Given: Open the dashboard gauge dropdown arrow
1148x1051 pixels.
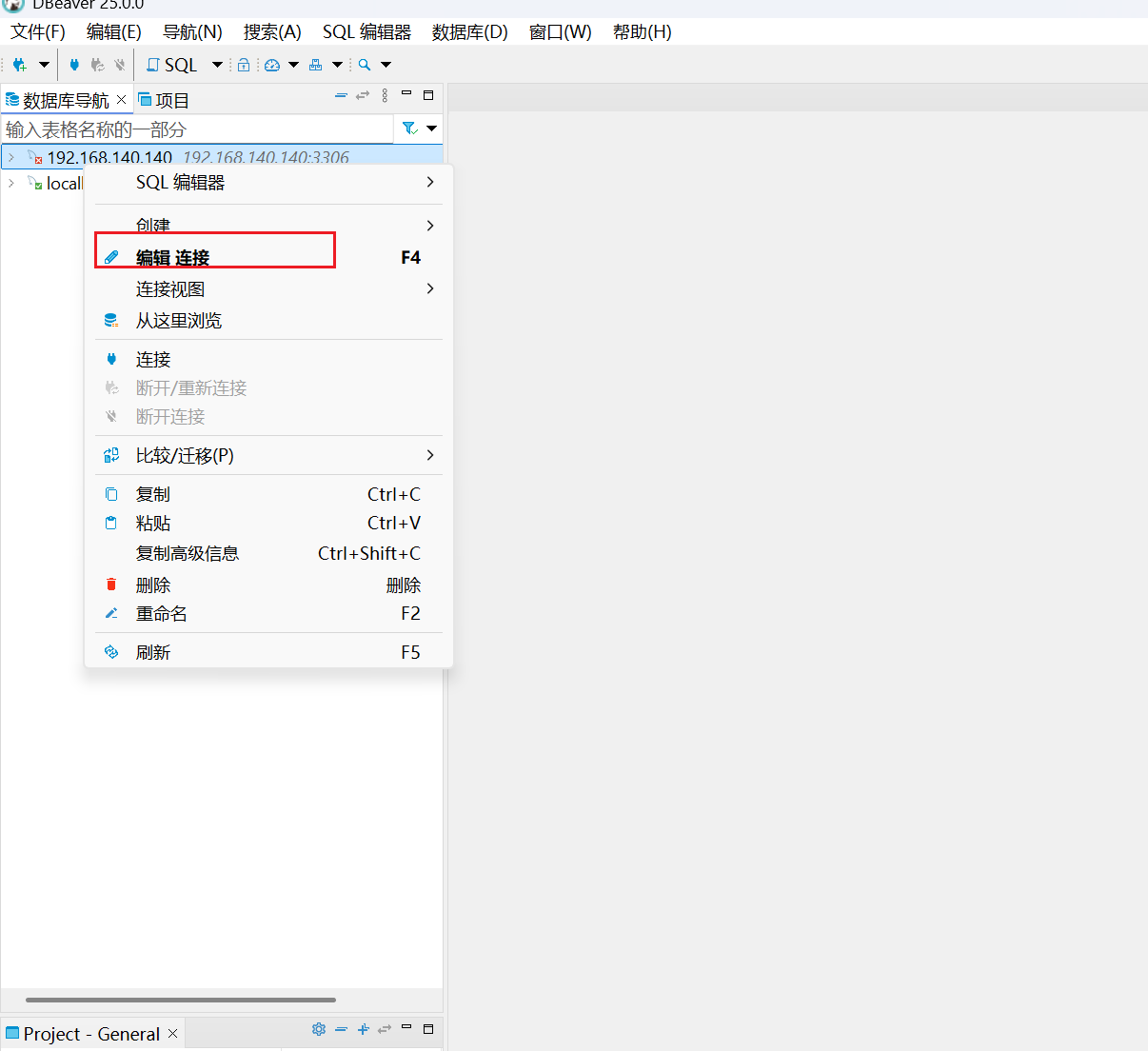Looking at the screenshot, I should 293,65.
